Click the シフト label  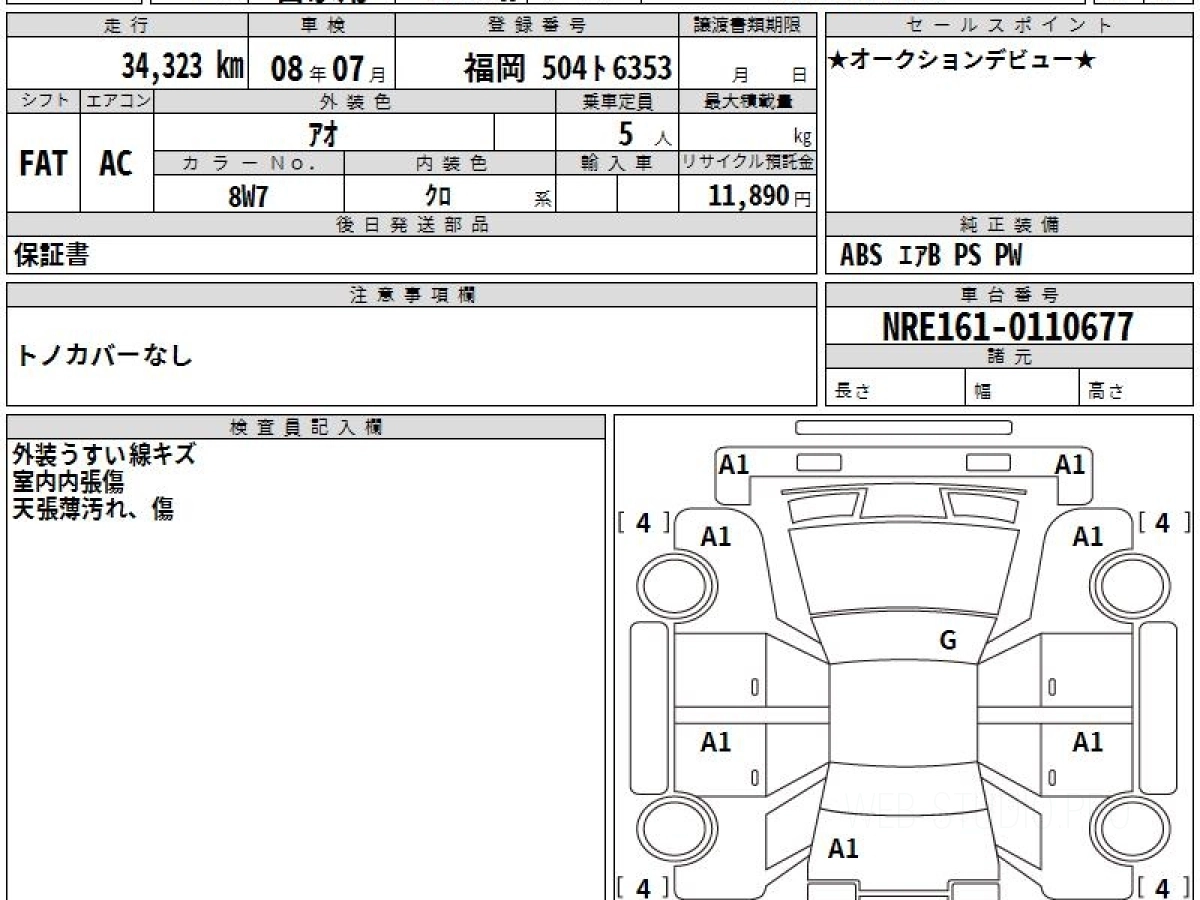[x=43, y=100]
